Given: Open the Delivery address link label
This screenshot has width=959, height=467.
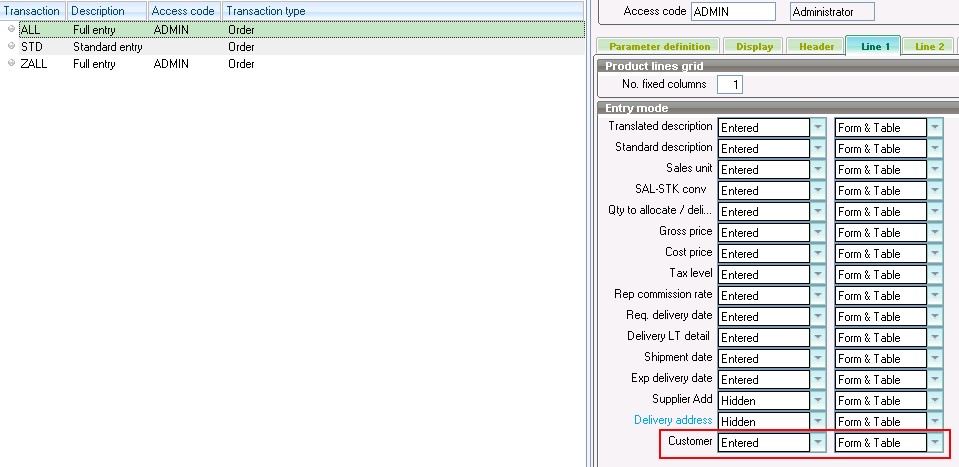Looking at the screenshot, I should click(673, 420).
